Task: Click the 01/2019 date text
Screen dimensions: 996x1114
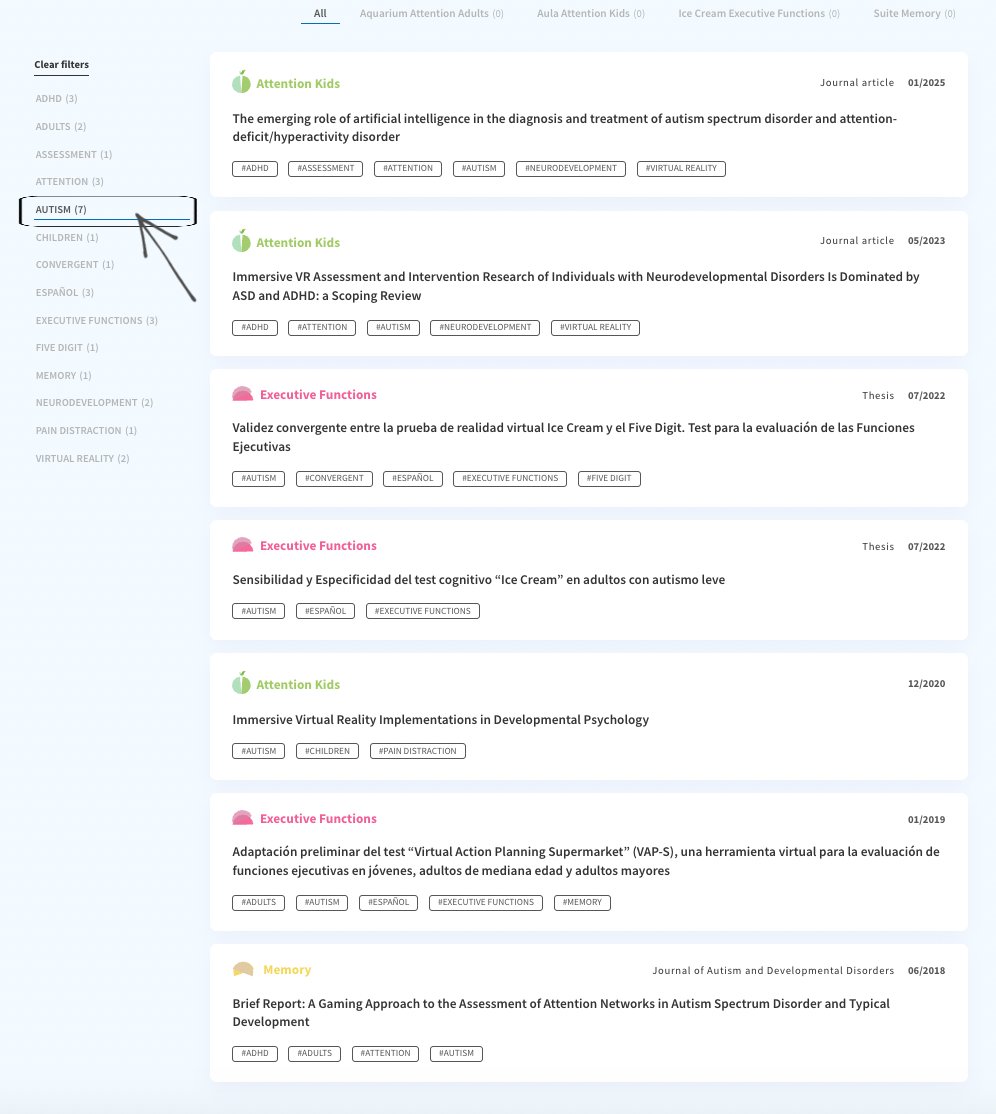Action: coord(926,819)
